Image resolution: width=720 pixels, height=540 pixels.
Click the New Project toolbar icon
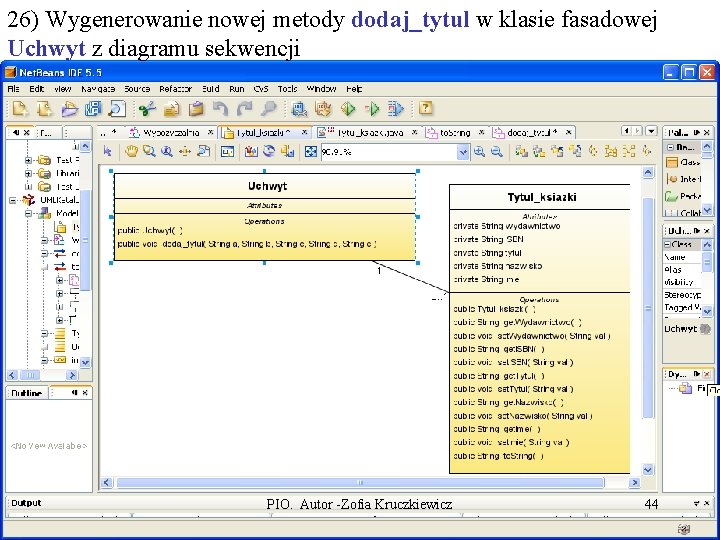45,109
